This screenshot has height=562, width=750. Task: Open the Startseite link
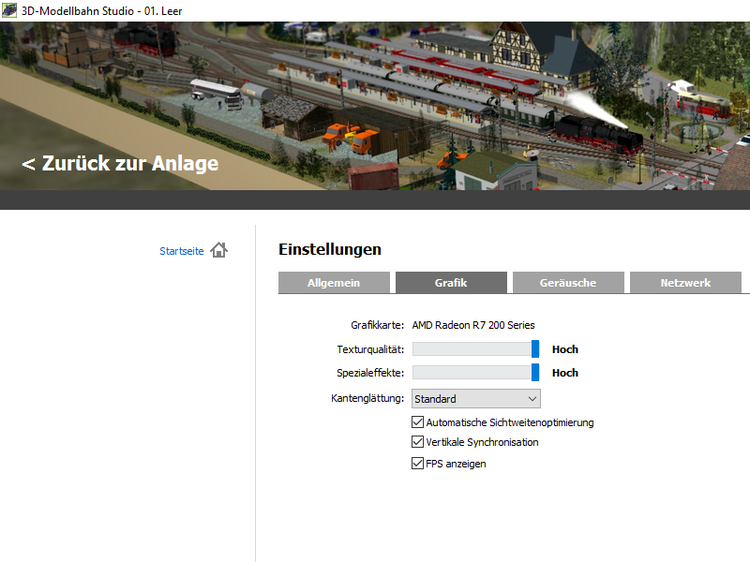click(x=181, y=251)
